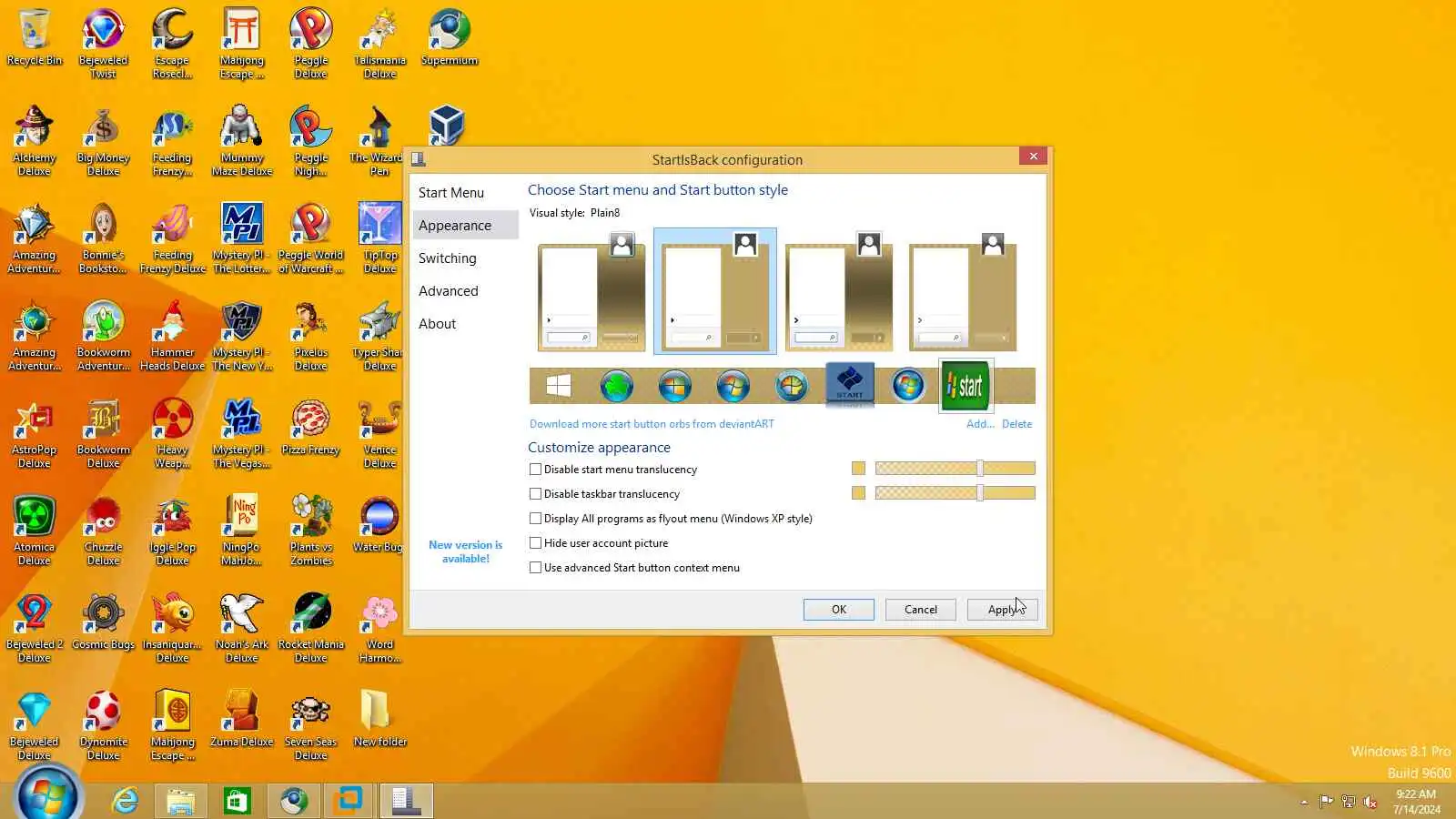
Task: Close the StartIsBack configuration window
Action: [x=1034, y=157]
